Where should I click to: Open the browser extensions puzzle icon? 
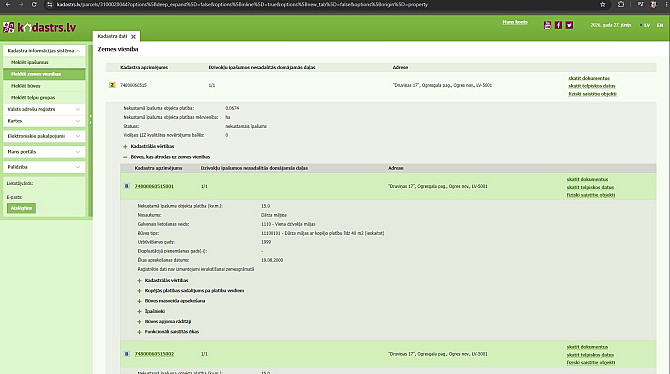point(621,4)
